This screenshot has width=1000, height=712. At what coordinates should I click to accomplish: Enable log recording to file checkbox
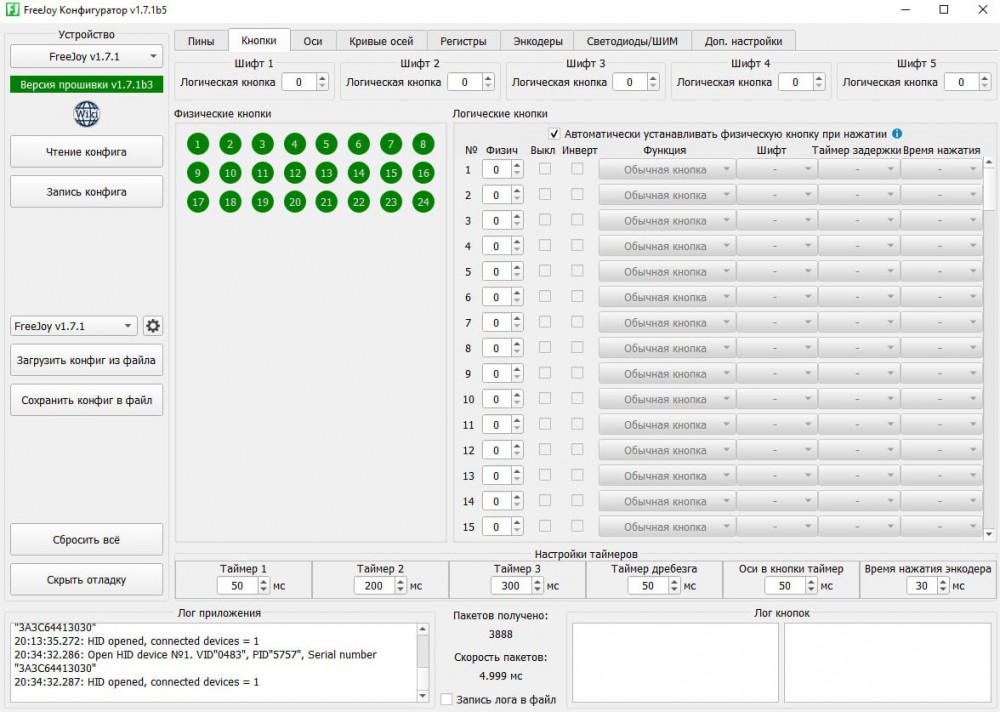(x=446, y=699)
